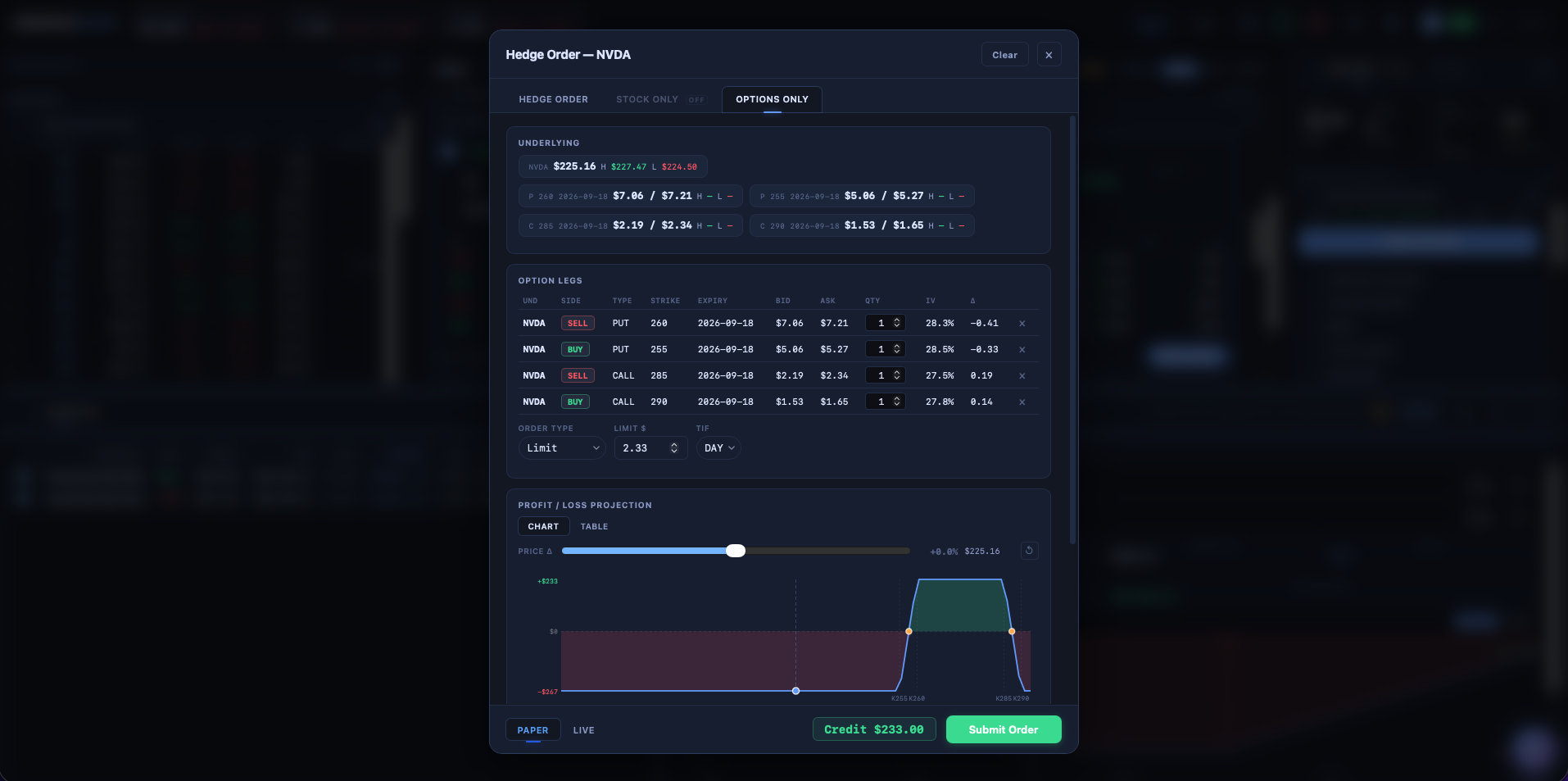Click the limit price stepper arrows
Image resolution: width=1568 pixels, height=781 pixels.
(x=674, y=448)
